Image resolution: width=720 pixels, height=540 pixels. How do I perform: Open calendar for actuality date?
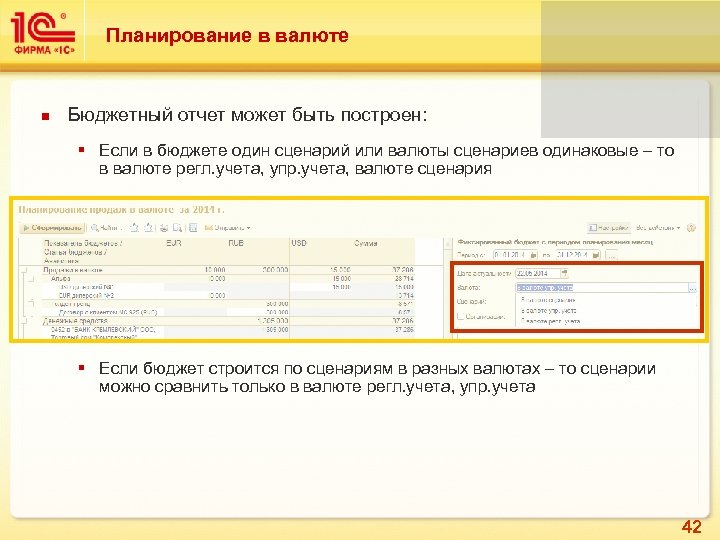pyautogui.click(x=564, y=273)
